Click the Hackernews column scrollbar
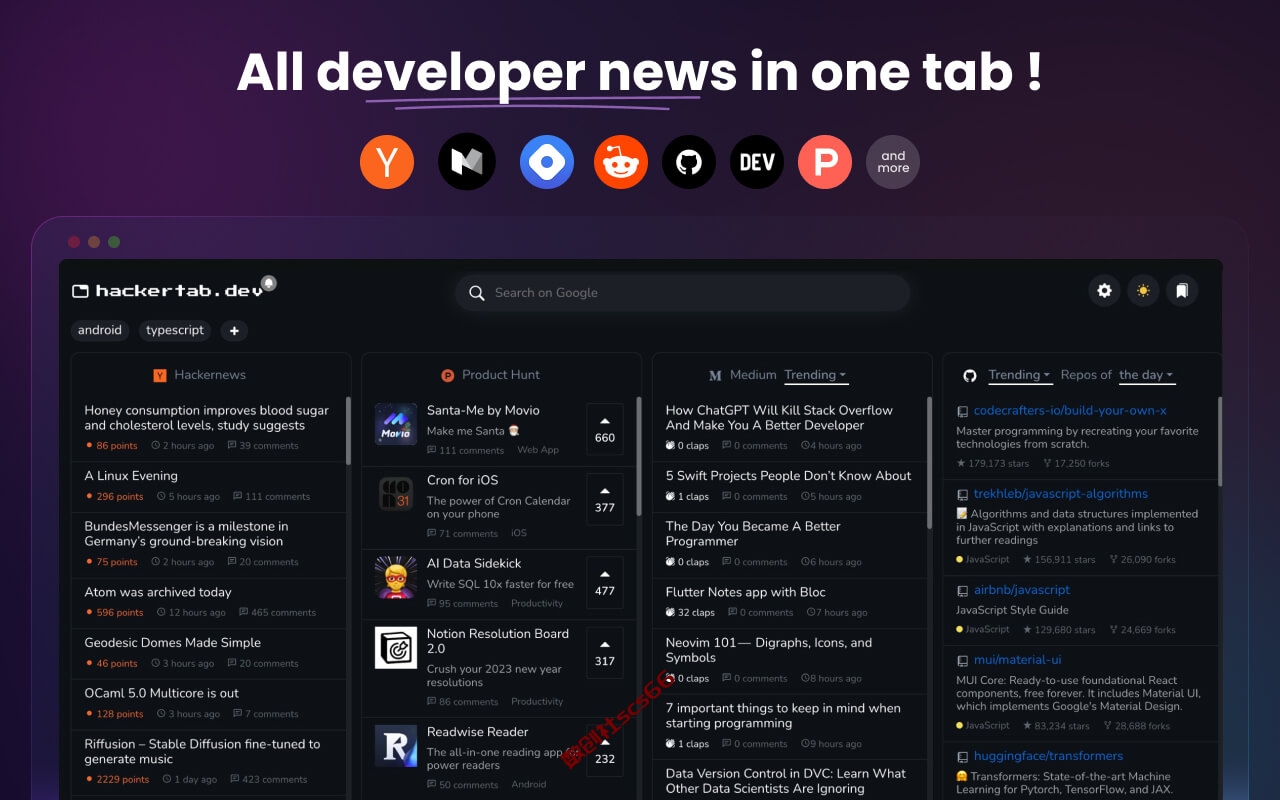The width and height of the screenshot is (1280, 800). (348, 431)
